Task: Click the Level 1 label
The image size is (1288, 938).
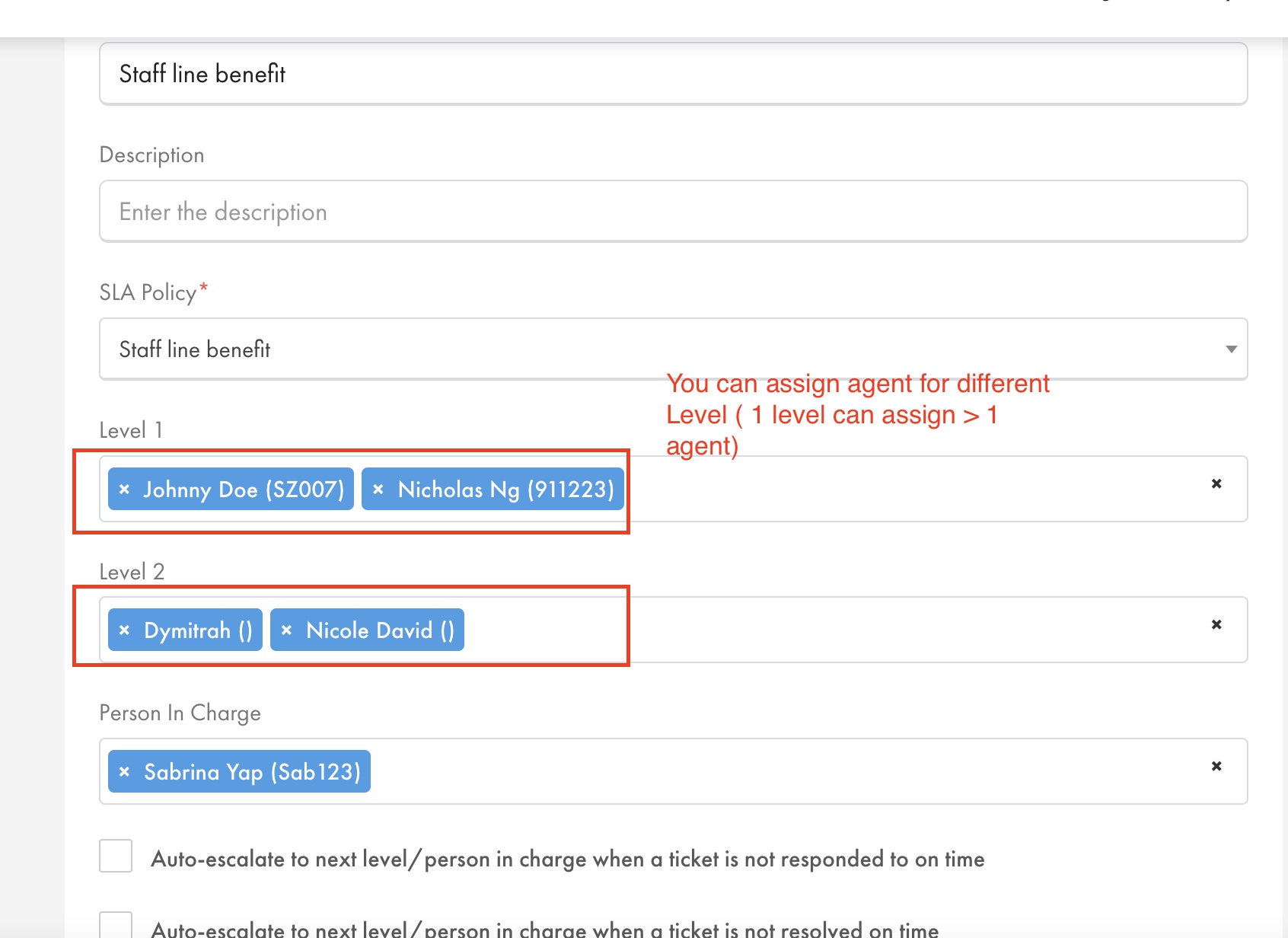Action: click(131, 430)
